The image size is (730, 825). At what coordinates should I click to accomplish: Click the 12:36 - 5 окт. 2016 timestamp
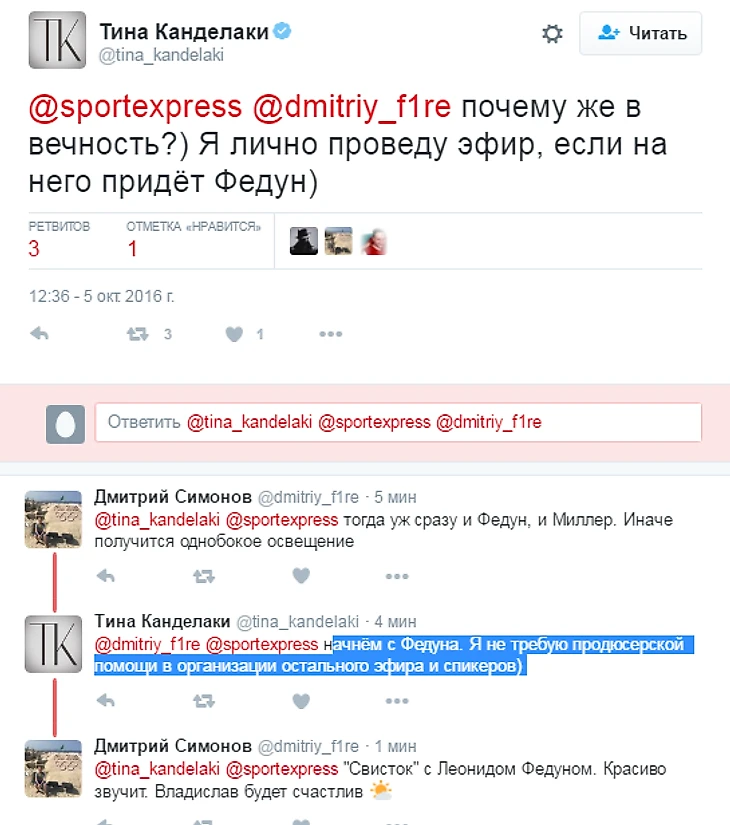102,296
